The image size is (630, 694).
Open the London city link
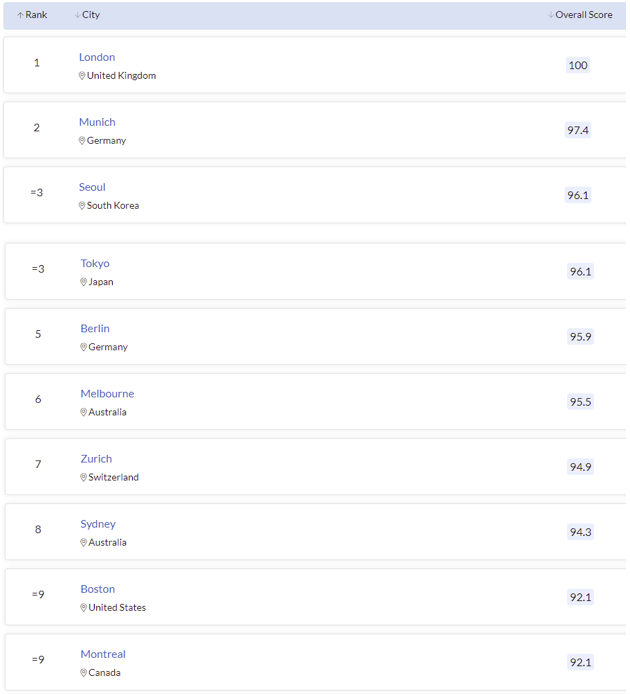pos(97,57)
